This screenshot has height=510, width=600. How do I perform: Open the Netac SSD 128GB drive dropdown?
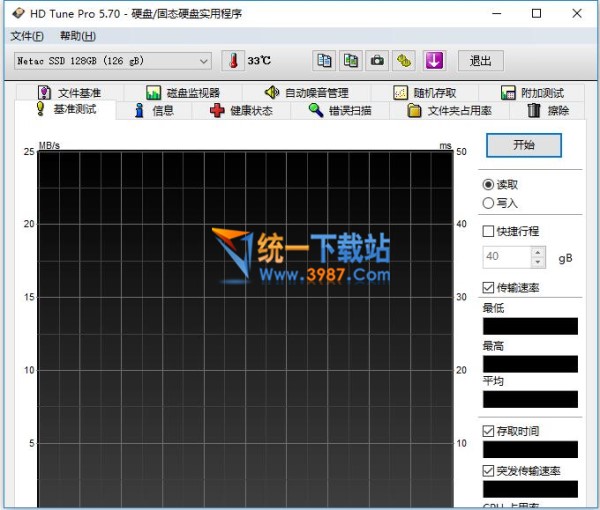tap(113, 61)
